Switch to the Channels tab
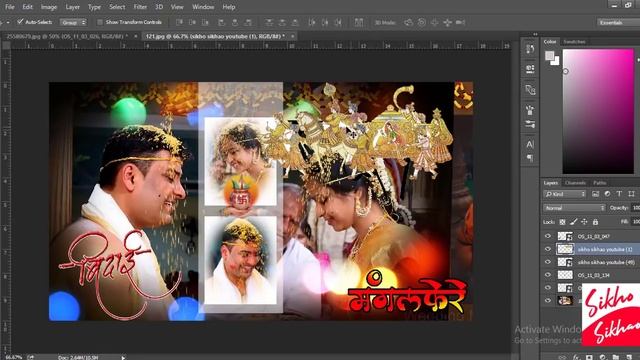The width and height of the screenshot is (640, 360). (x=576, y=183)
